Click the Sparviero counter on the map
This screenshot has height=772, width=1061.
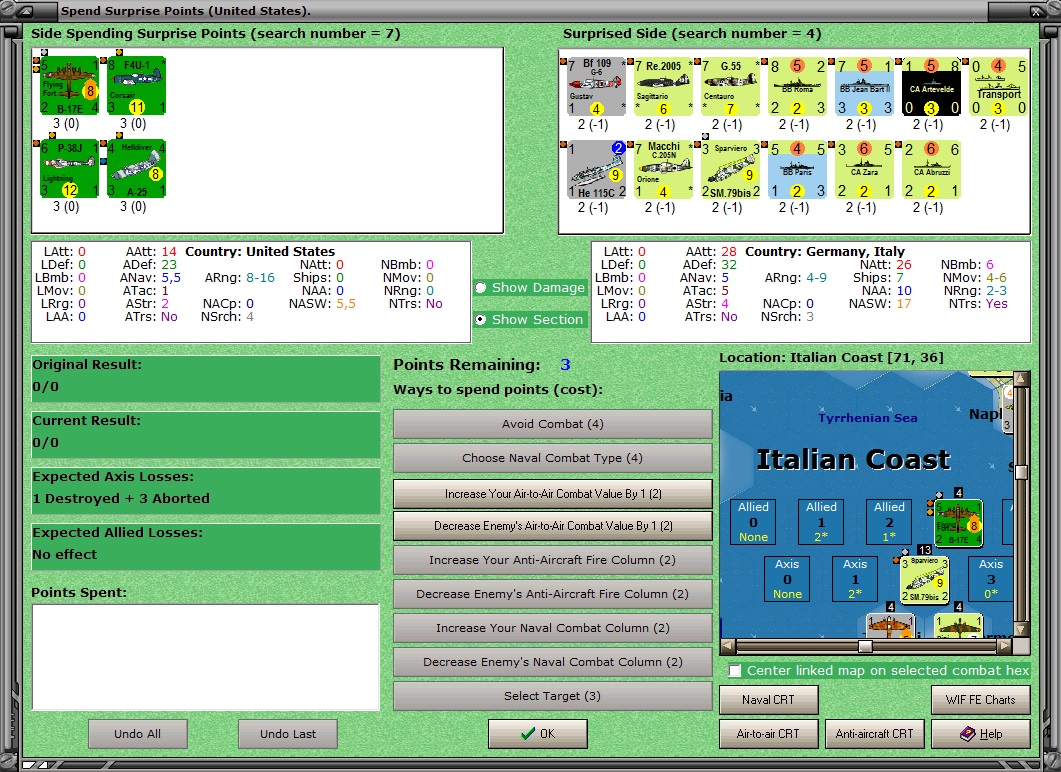coord(924,580)
